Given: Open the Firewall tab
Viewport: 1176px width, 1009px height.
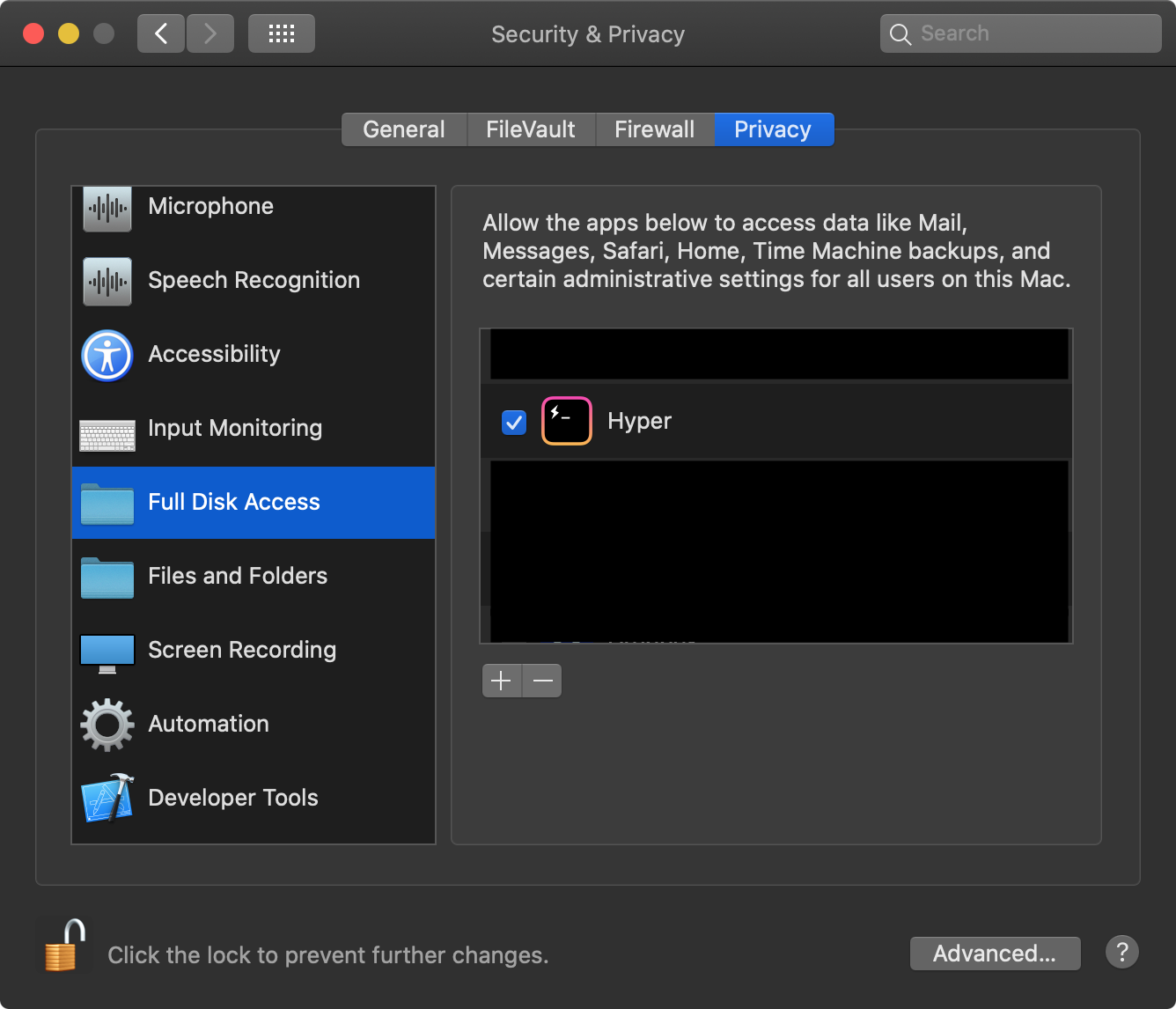Looking at the screenshot, I should coord(654,129).
